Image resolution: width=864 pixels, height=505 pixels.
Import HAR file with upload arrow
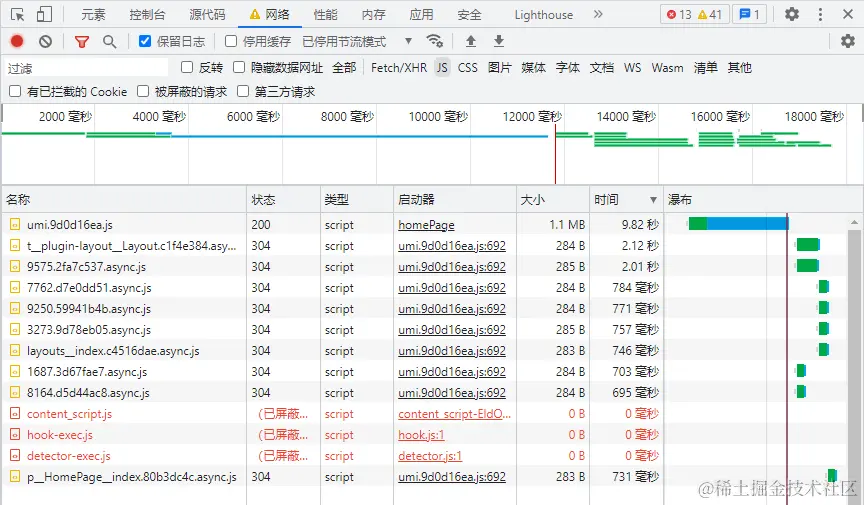click(471, 41)
